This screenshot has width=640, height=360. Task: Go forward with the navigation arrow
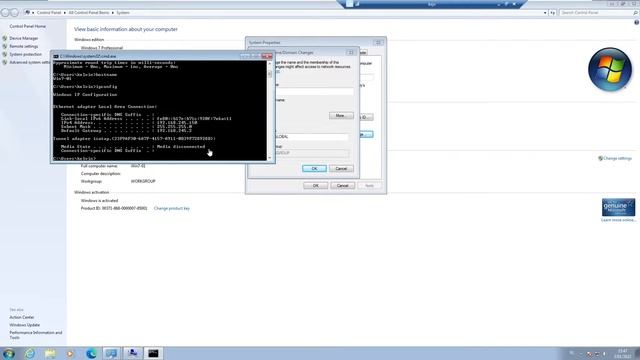click(x=14, y=13)
